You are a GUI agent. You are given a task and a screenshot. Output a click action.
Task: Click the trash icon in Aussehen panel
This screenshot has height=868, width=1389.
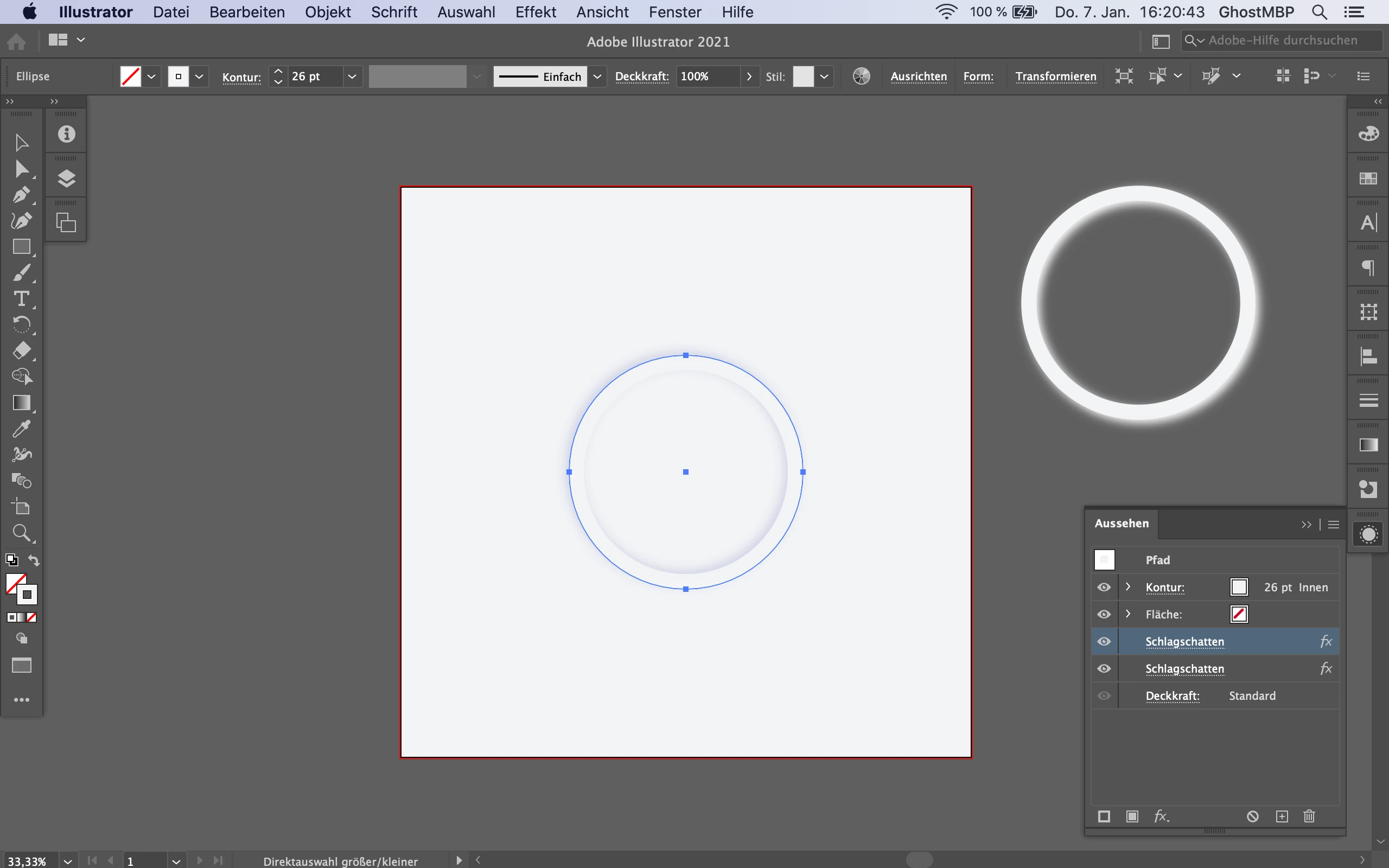[1309, 816]
